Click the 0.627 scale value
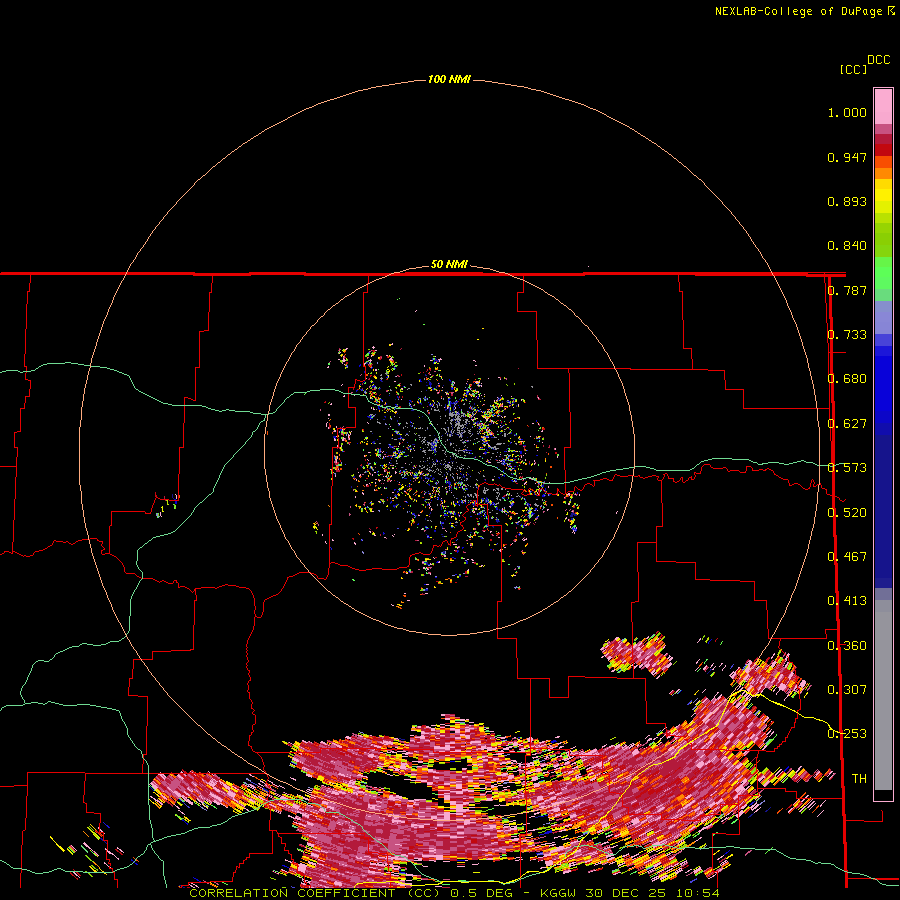Screen dimensions: 900x900 coord(847,424)
